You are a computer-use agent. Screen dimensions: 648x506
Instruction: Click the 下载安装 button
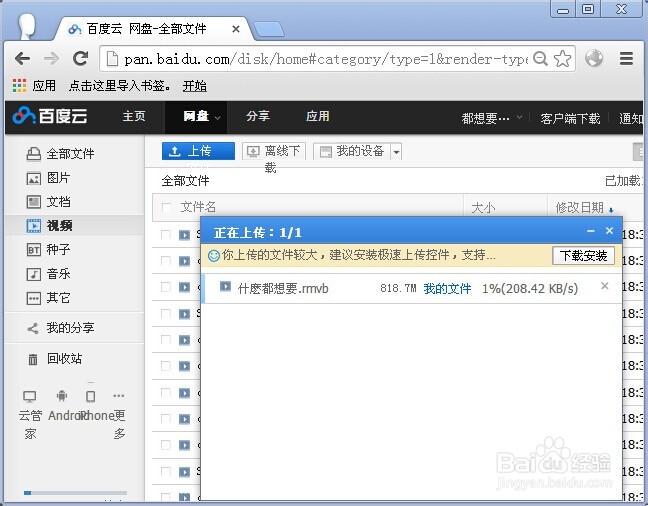583,256
